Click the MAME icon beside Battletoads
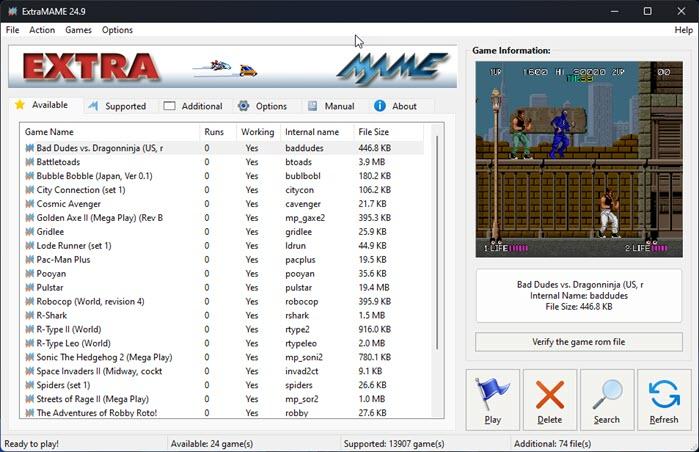 pyautogui.click(x=29, y=162)
